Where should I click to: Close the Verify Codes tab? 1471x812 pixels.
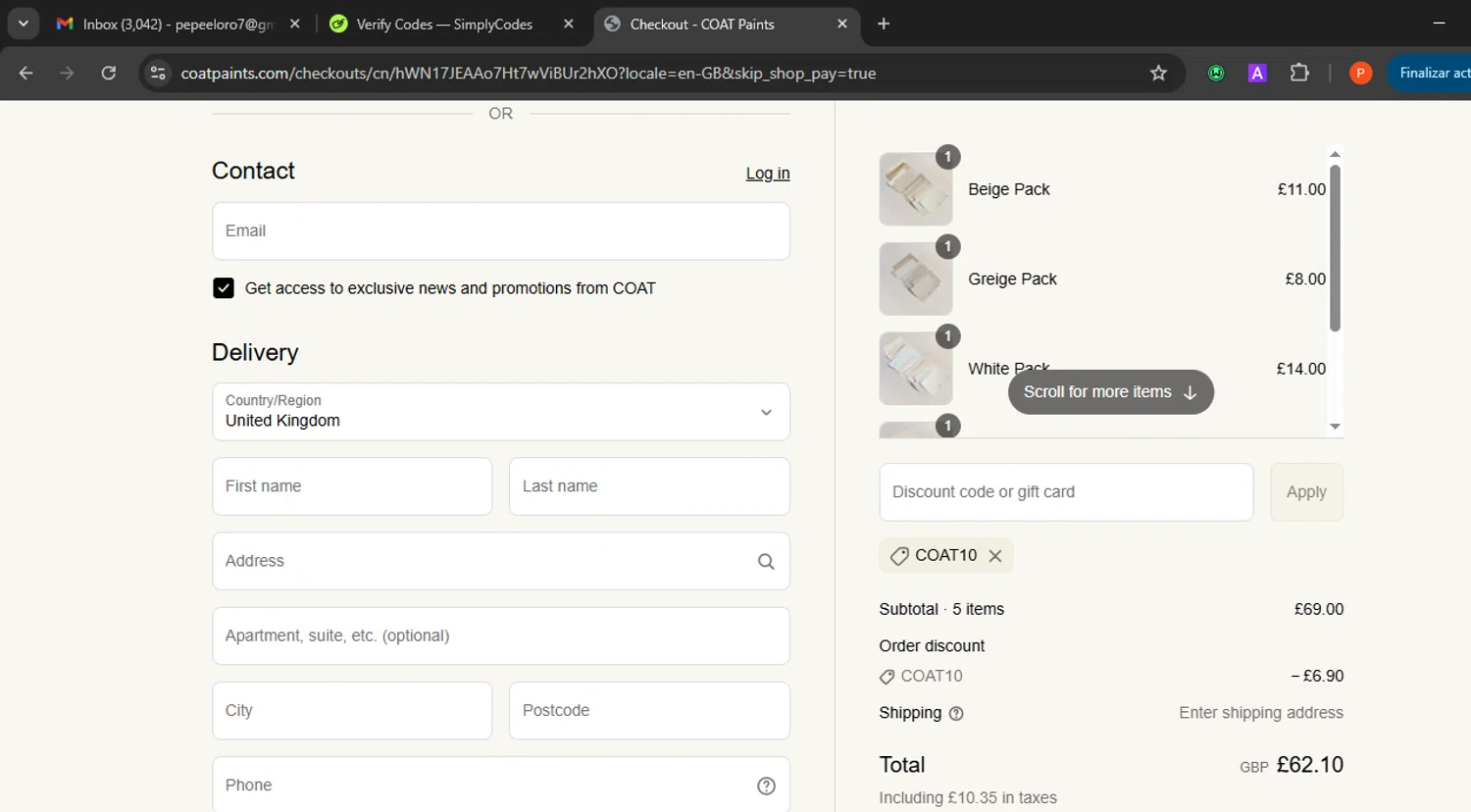pyautogui.click(x=569, y=24)
